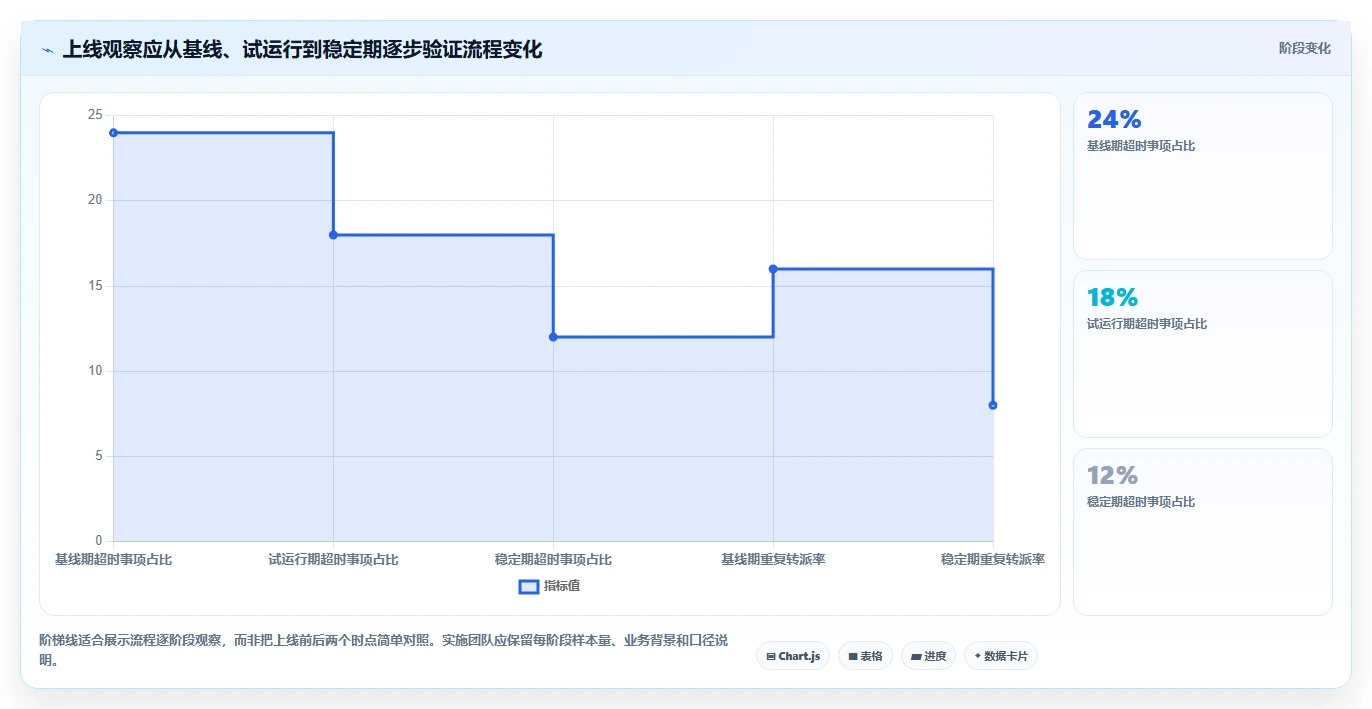Screen dimensions: 1372x709
Task: Click the y-axis value 15
Action: tap(95, 286)
